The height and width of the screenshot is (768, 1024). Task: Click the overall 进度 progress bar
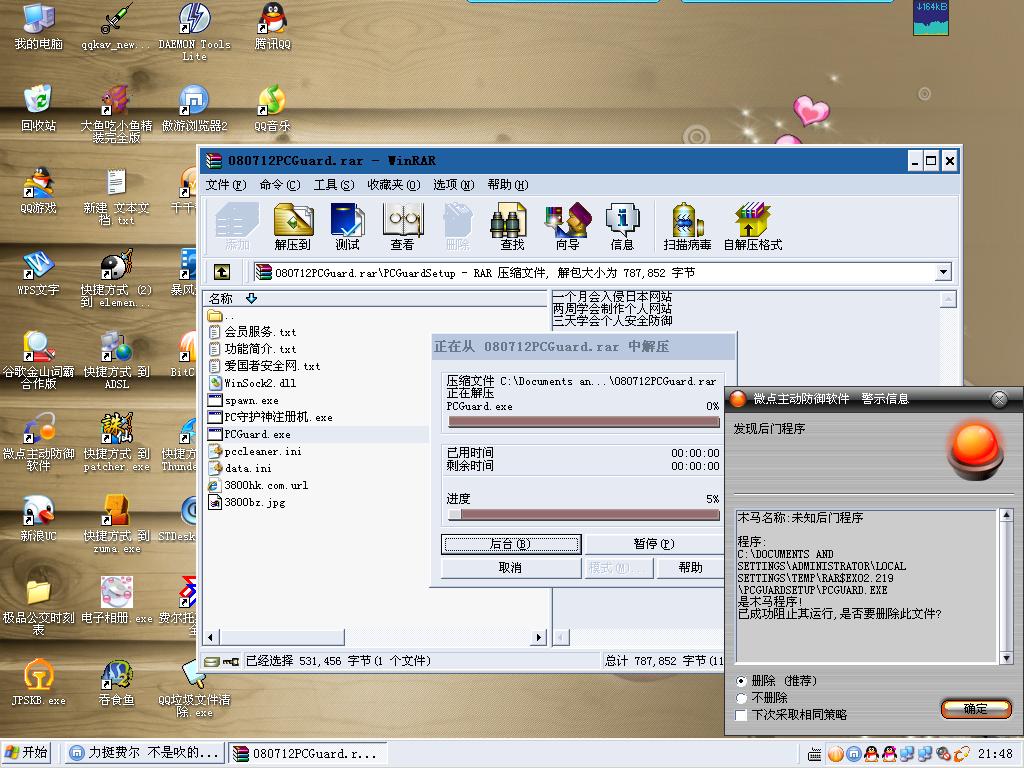[x=584, y=515]
